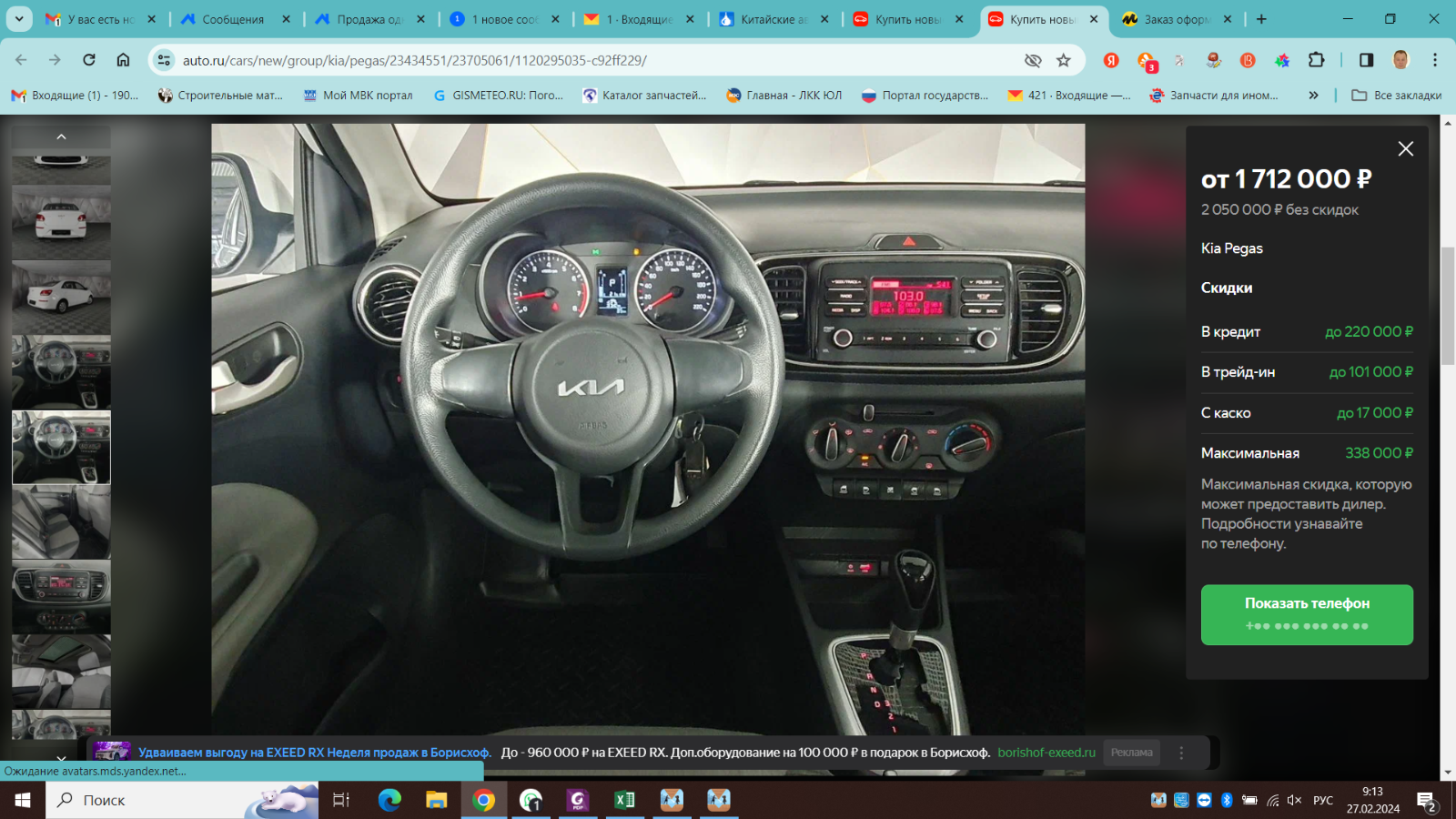Open Excel from the taskbar

[x=624, y=800]
